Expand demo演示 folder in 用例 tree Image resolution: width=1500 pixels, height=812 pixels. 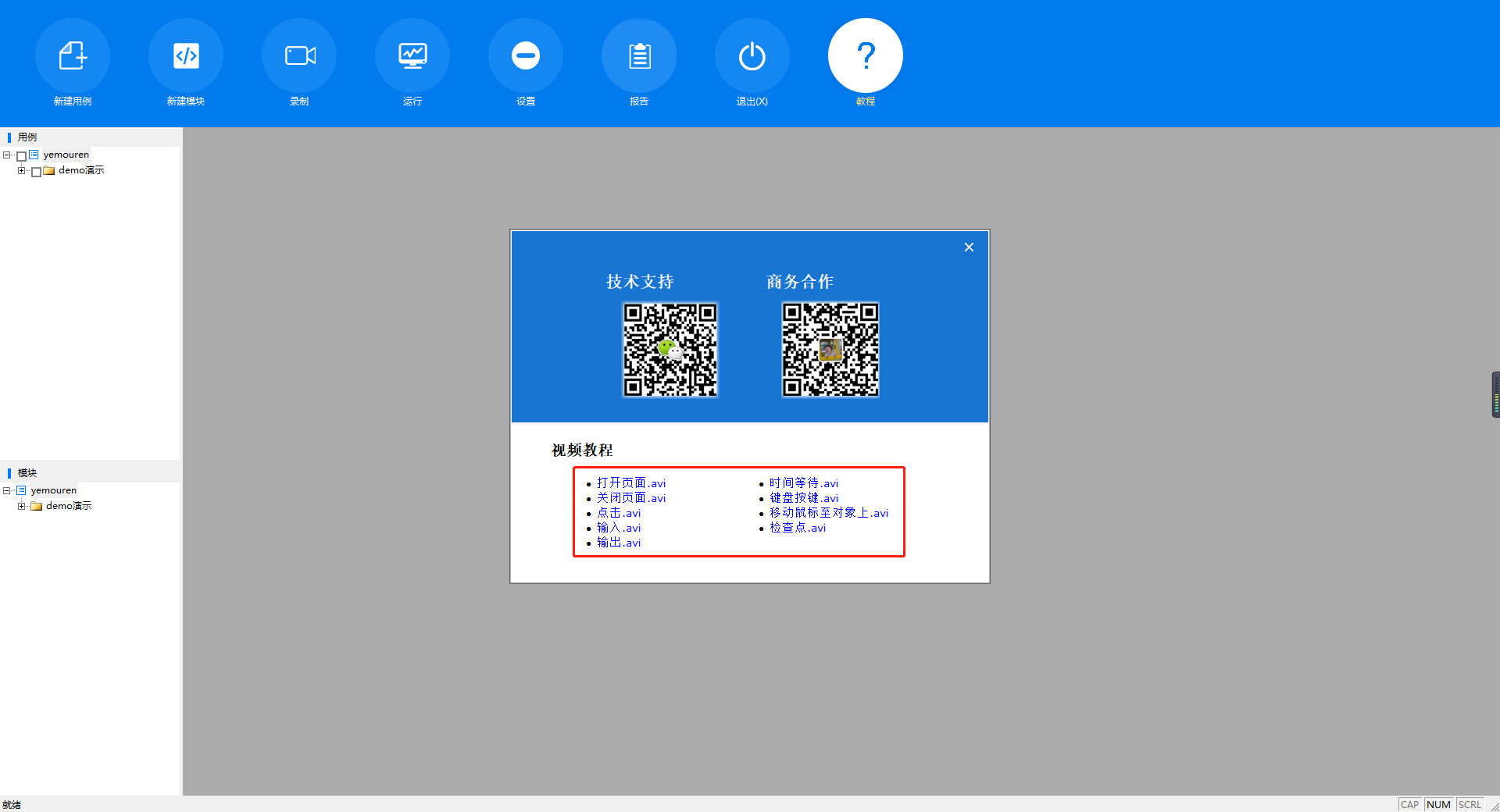[21, 170]
